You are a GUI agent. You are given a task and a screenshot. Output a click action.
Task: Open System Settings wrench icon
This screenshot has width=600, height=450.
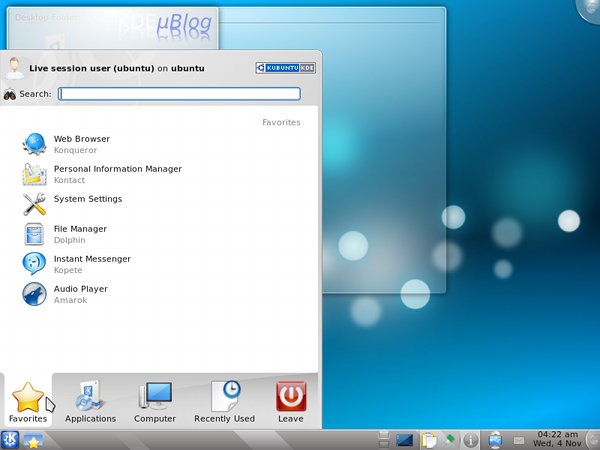pos(34,204)
